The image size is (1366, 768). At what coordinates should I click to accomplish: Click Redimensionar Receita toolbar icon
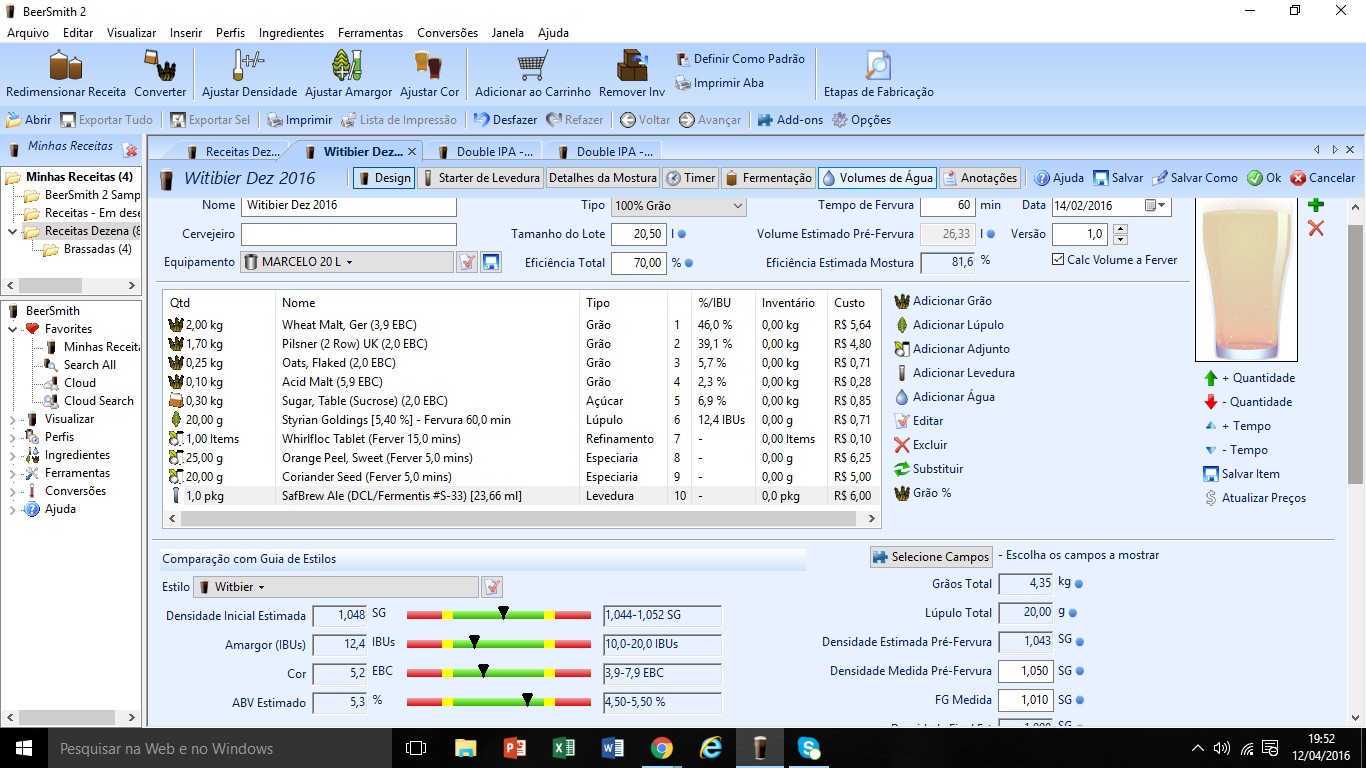click(66, 66)
